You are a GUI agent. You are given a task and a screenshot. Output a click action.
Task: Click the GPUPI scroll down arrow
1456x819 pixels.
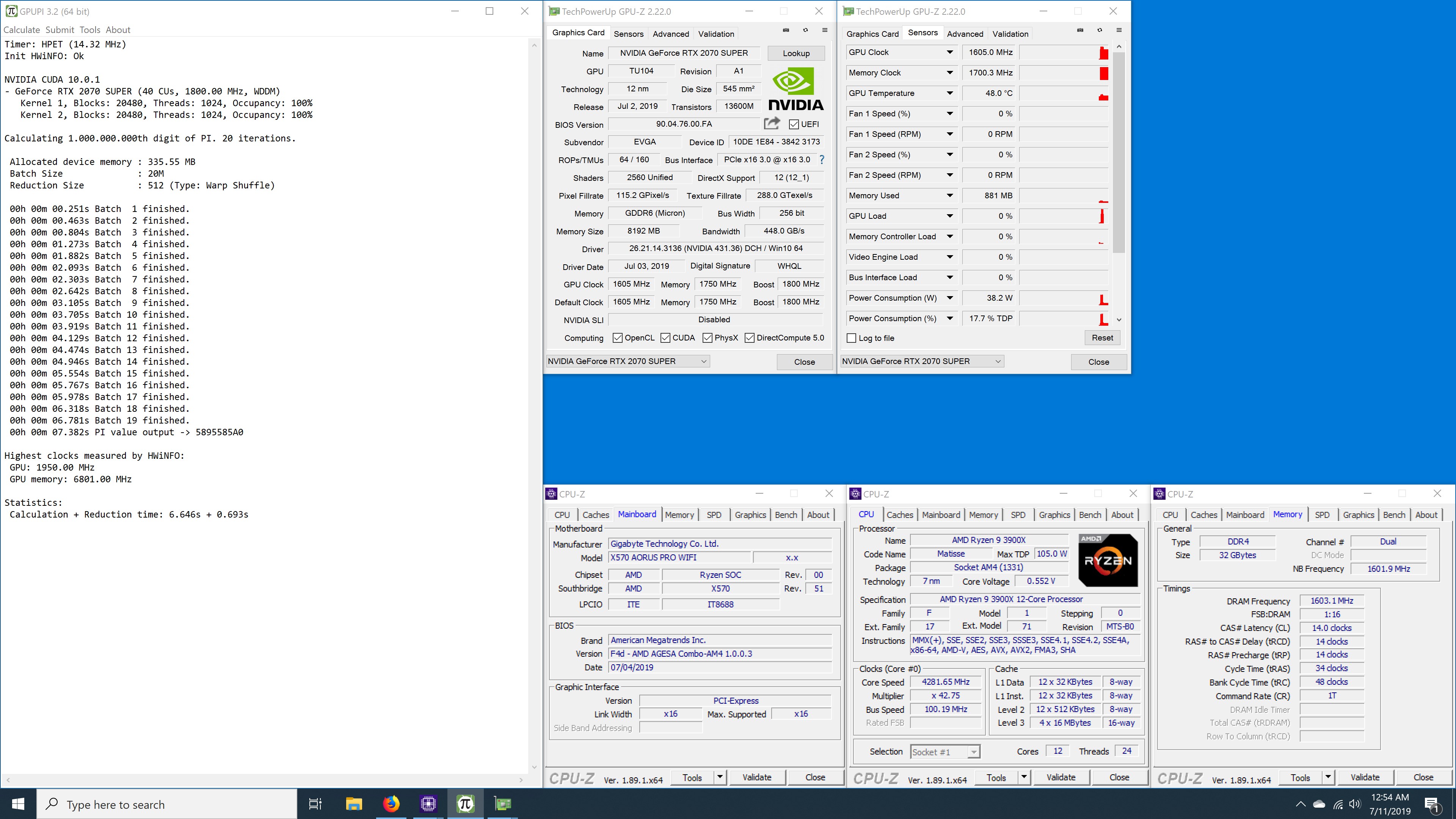[x=534, y=767]
